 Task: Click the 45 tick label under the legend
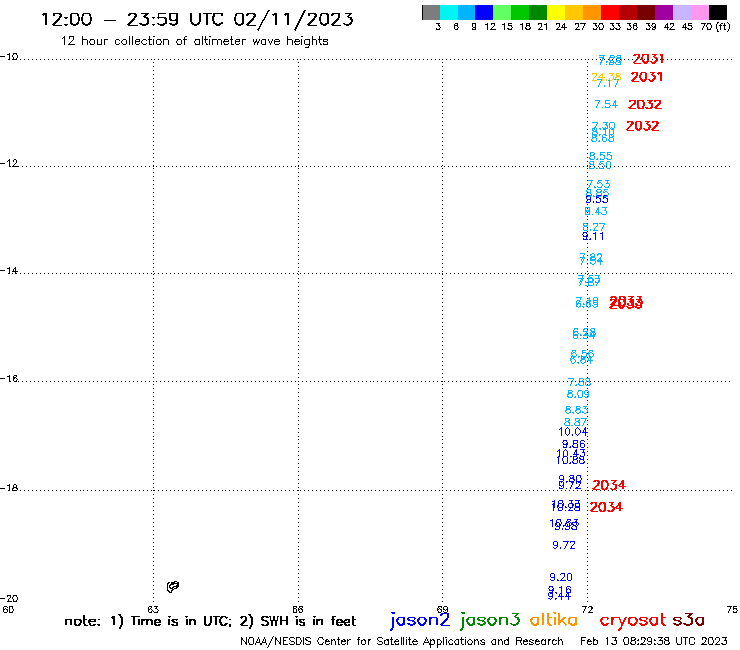click(x=687, y=27)
